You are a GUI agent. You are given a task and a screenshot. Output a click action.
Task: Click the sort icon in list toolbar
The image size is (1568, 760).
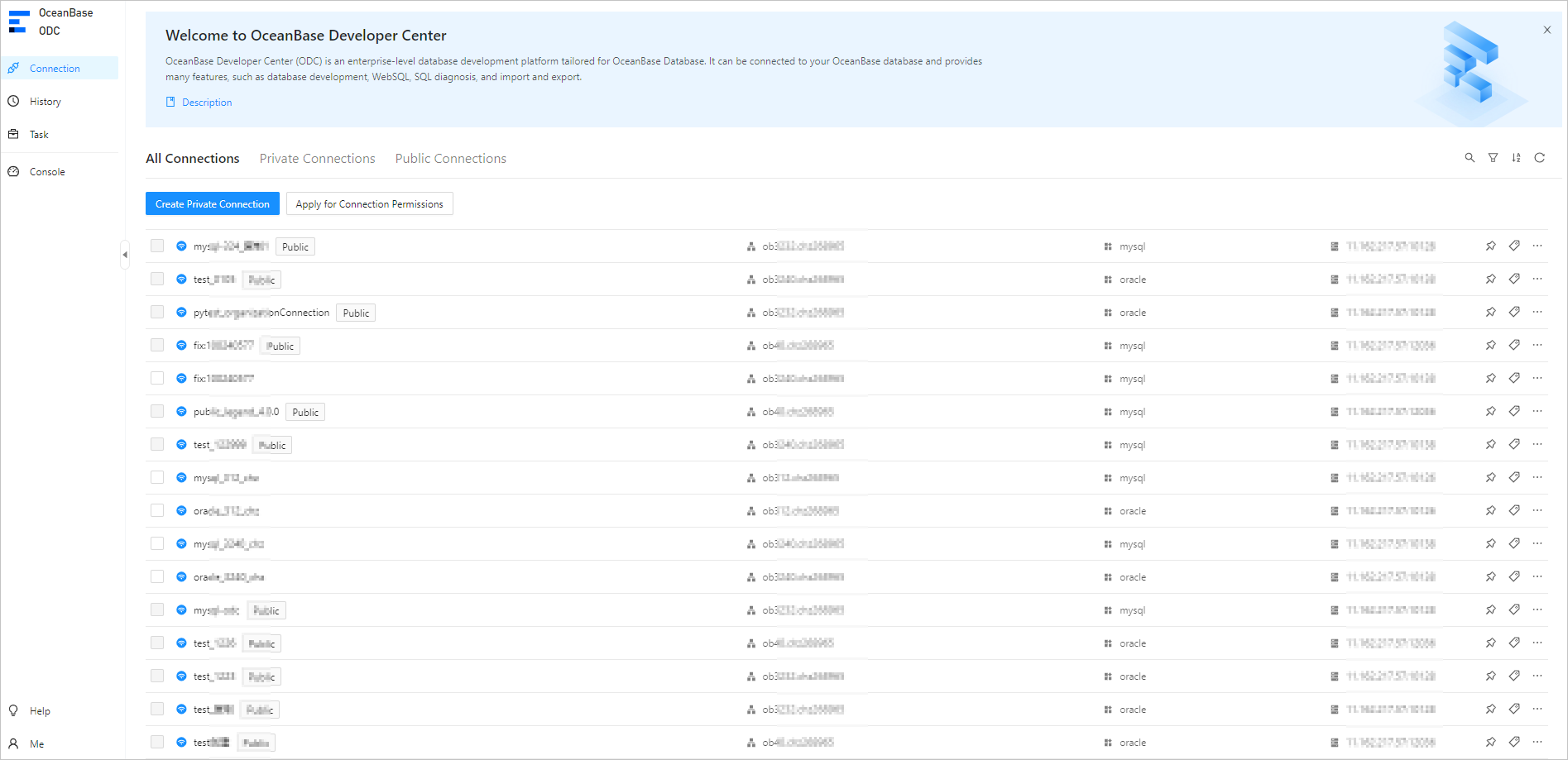click(1516, 158)
